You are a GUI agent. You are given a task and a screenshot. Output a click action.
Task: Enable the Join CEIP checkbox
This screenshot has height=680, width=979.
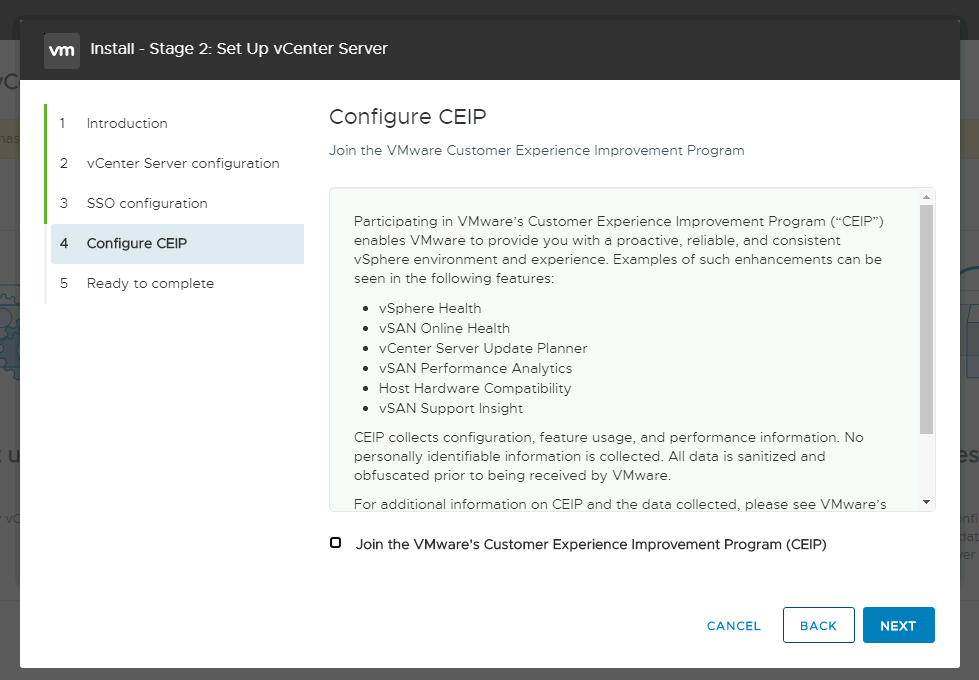[336, 543]
